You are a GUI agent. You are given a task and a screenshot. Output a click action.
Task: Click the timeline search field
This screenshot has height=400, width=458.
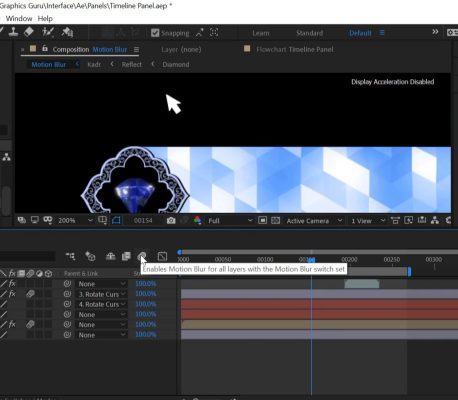point(28,256)
